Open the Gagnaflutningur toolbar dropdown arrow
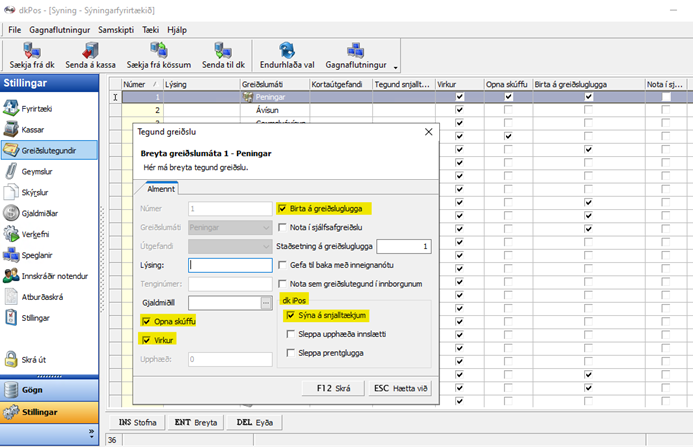The height and width of the screenshot is (447, 693). (x=397, y=68)
